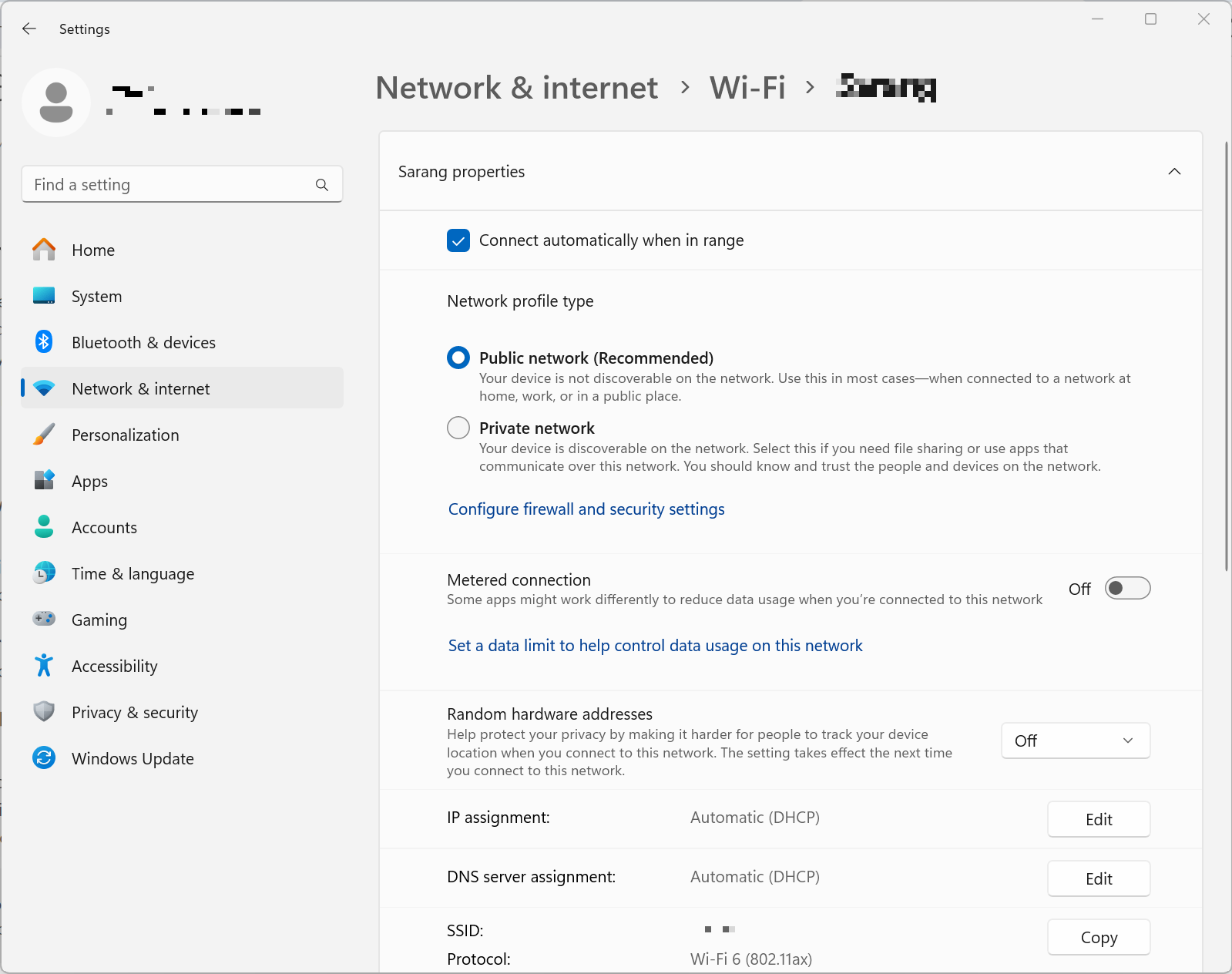1232x974 pixels.
Task: Click the search magnifier icon
Action: [x=322, y=185]
